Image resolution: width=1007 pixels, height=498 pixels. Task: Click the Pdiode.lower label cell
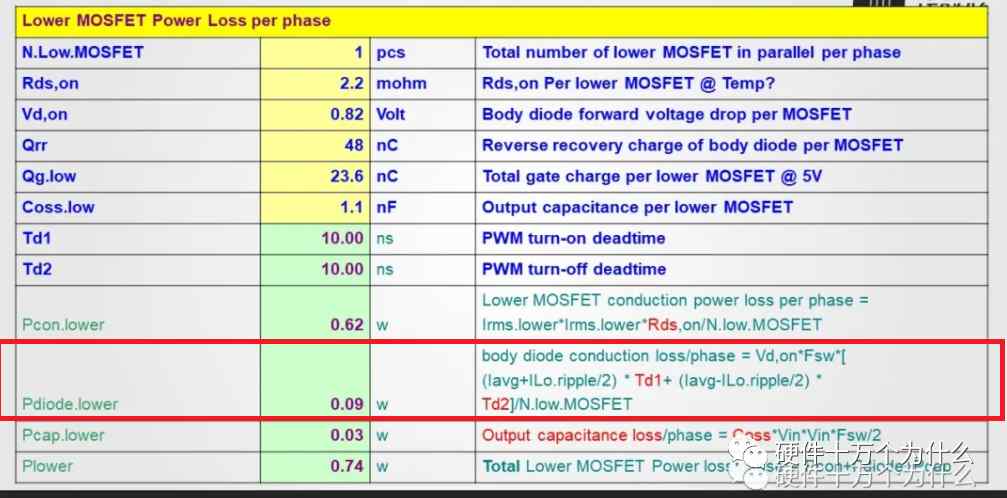point(138,379)
